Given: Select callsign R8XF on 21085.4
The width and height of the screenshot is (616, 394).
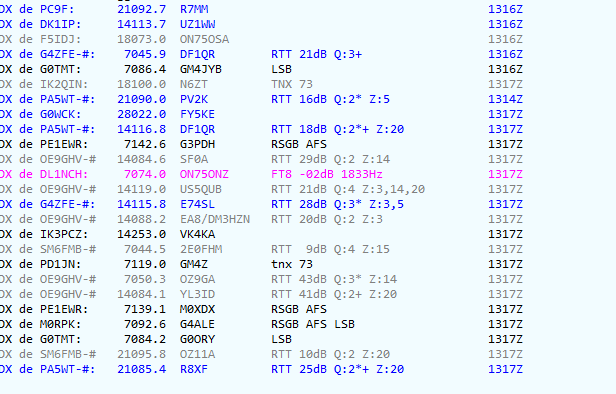Looking at the screenshot, I should coord(194,369).
